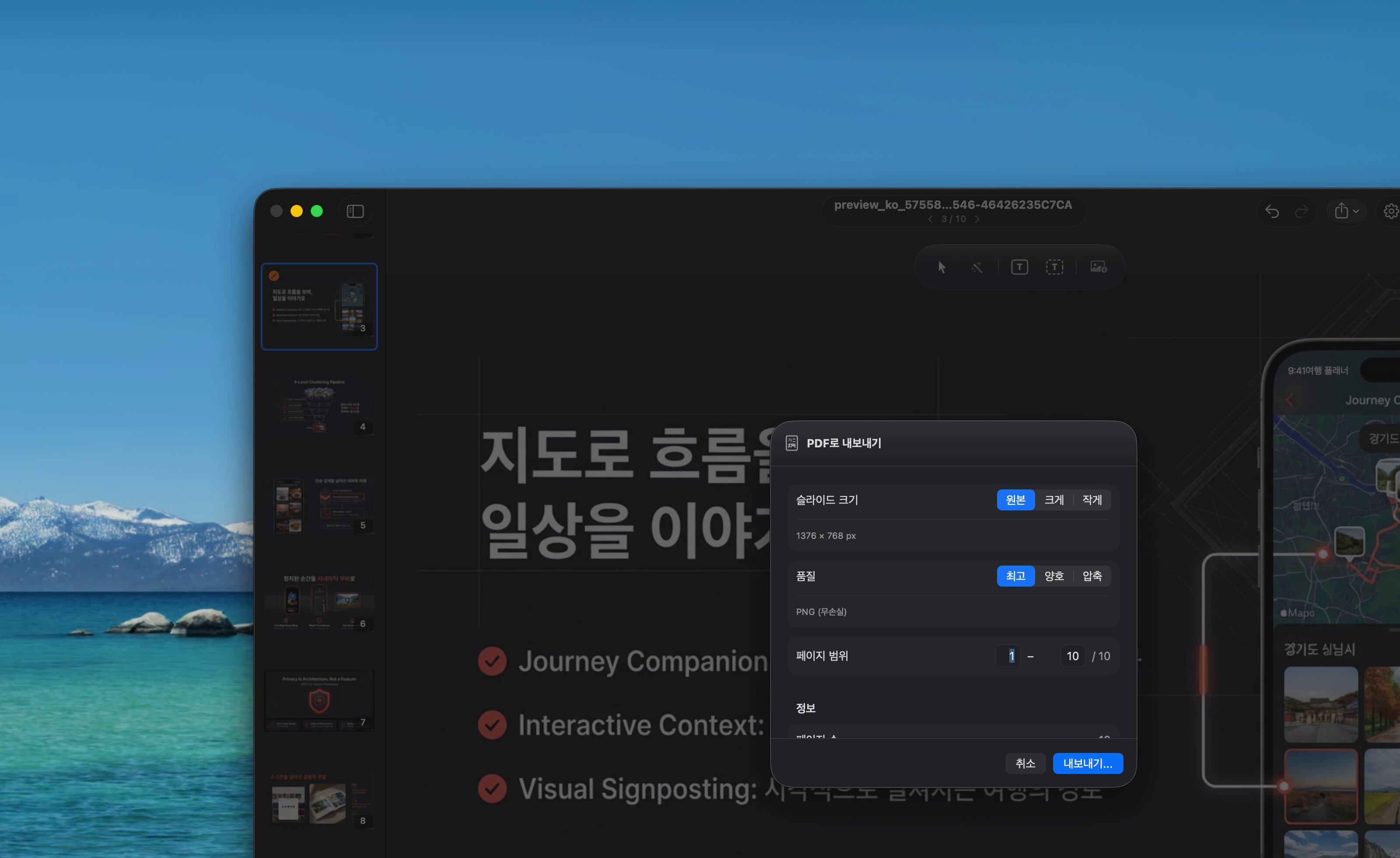Viewport: 1400px width, 858px height.
Task: Go to next page chevron in title
Action: (x=976, y=219)
